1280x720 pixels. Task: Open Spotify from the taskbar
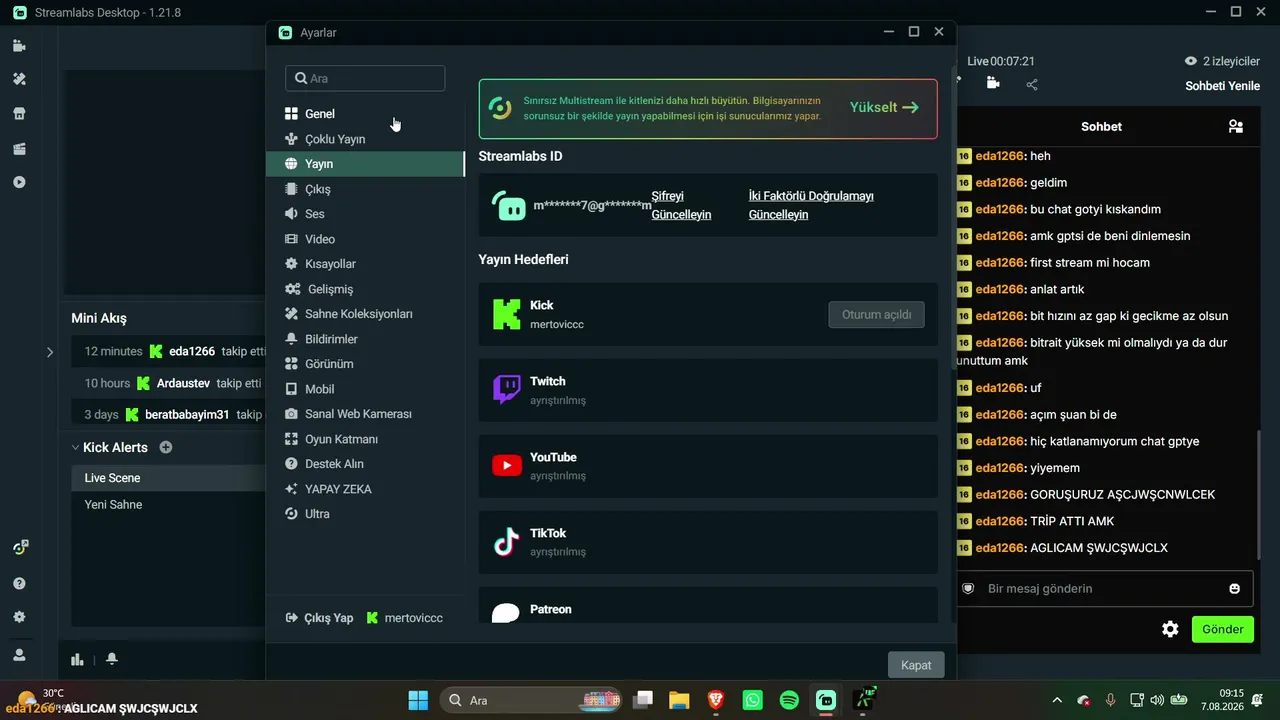[789, 700]
